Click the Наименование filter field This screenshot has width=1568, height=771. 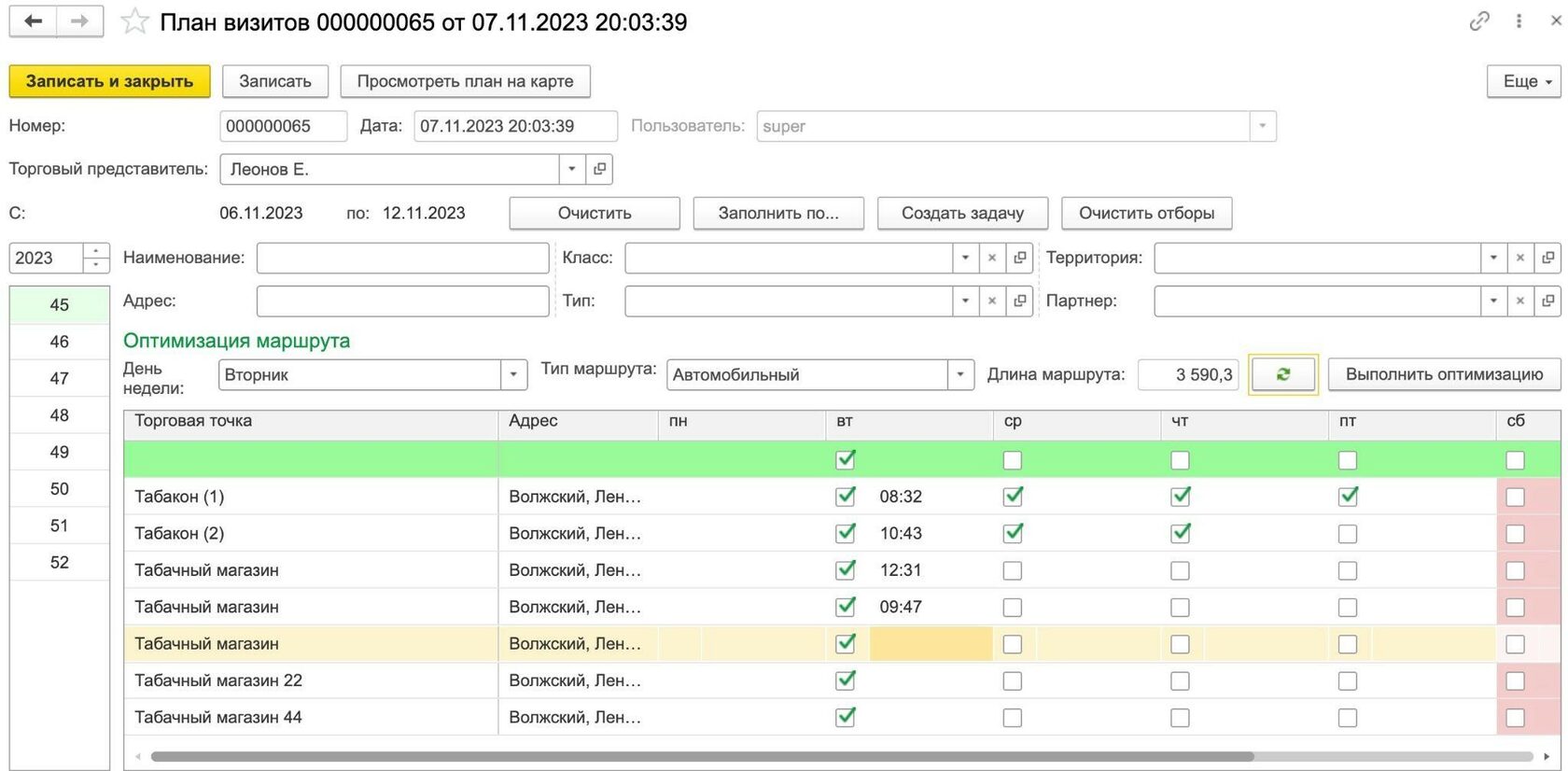pos(402,258)
